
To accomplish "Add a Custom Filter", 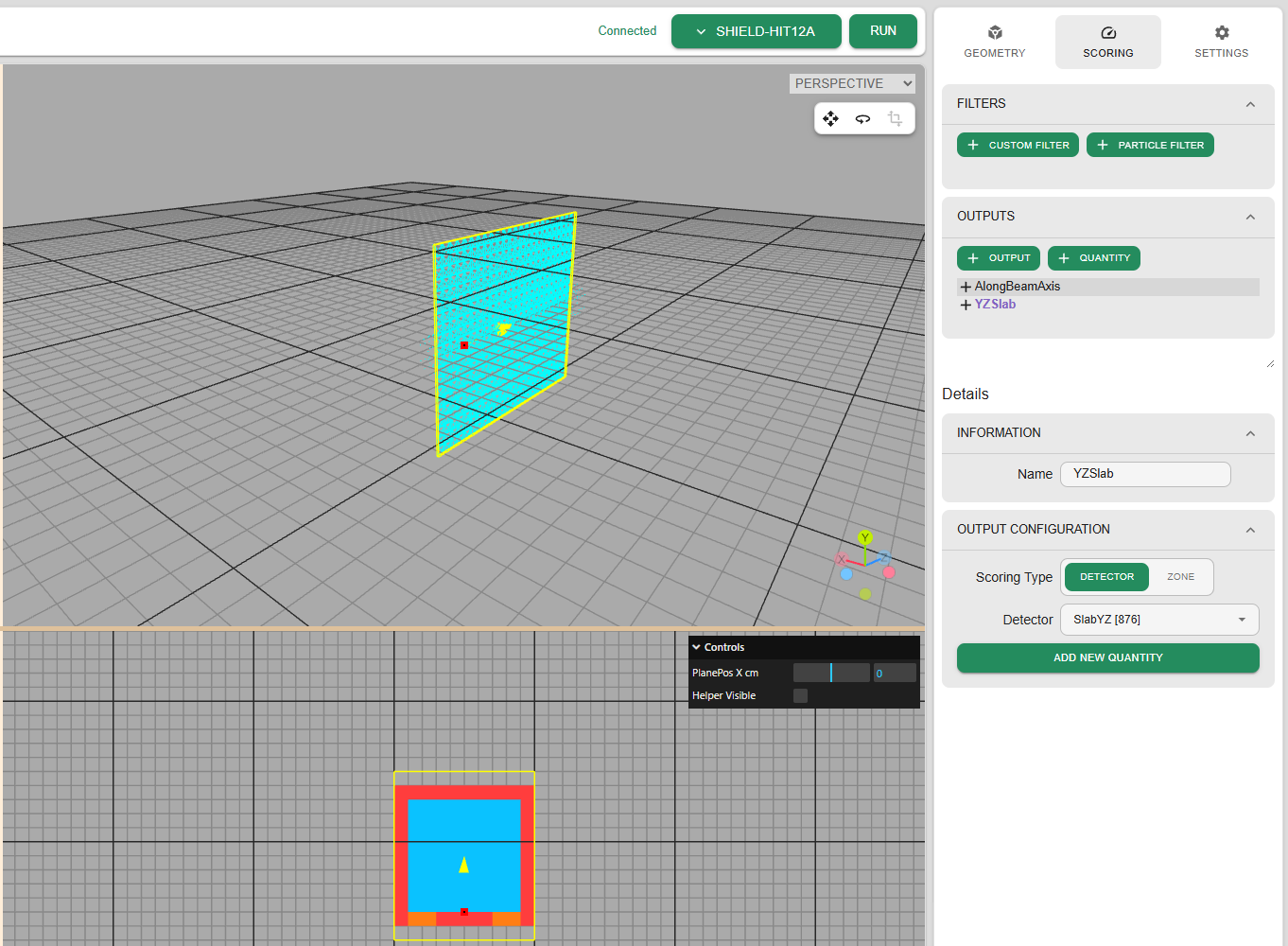I will (x=1018, y=145).
